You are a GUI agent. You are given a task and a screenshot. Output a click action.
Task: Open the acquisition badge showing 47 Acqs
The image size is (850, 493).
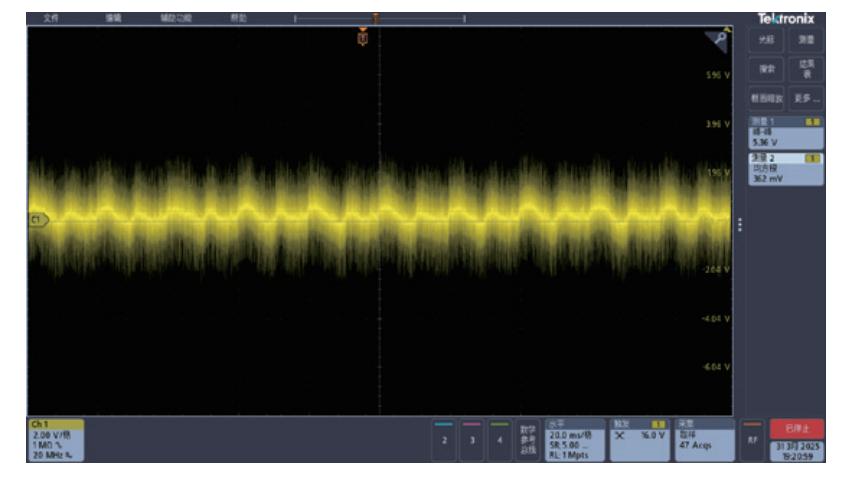(704, 439)
